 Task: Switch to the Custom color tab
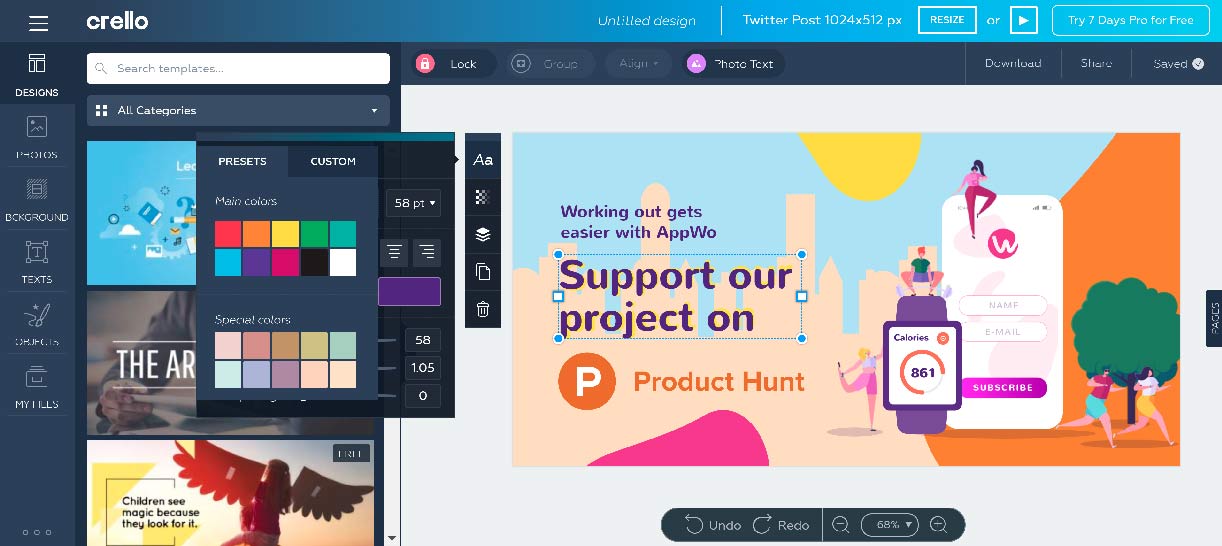pos(333,161)
